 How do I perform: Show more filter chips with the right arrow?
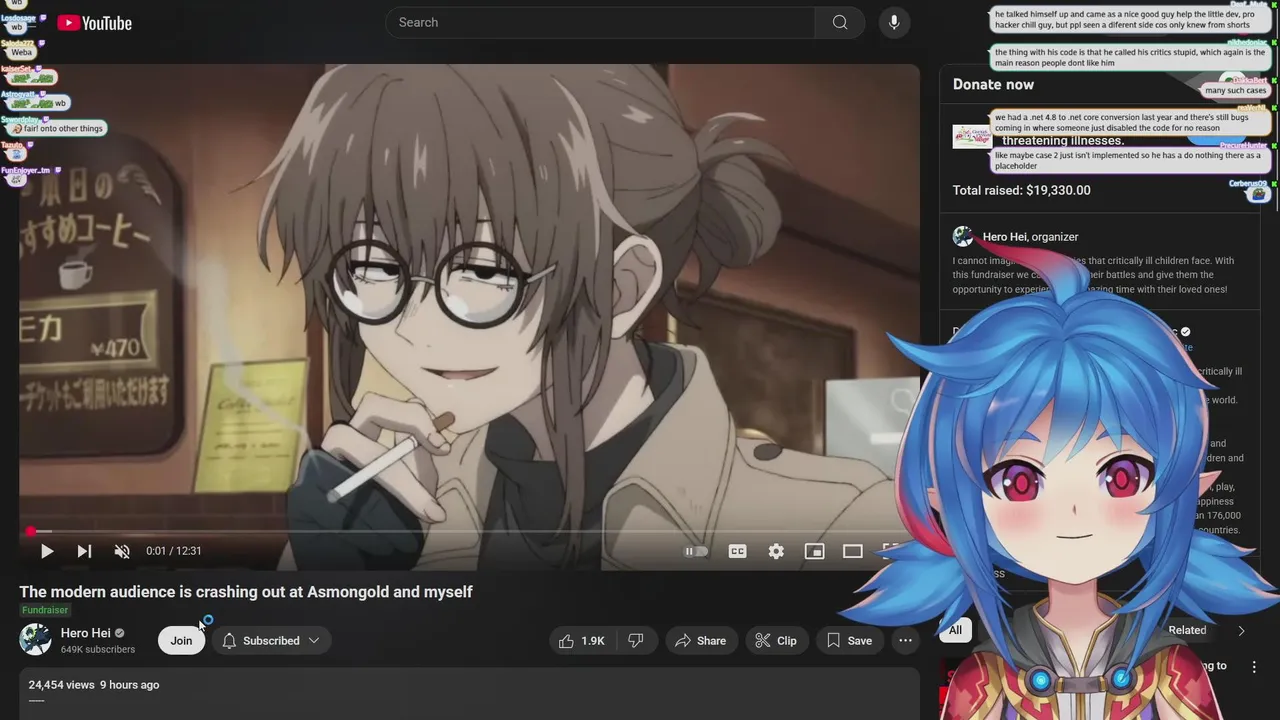tap(1241, 631)
